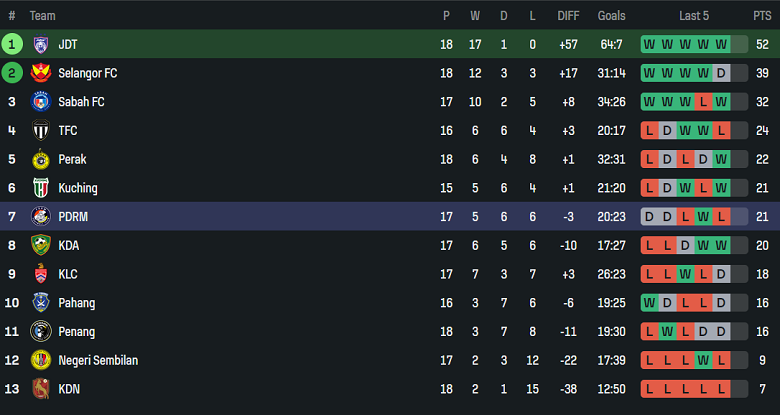Click the KLC club logo
The width and height of the screenshot is (780, 415).
(x=41, y=274)
